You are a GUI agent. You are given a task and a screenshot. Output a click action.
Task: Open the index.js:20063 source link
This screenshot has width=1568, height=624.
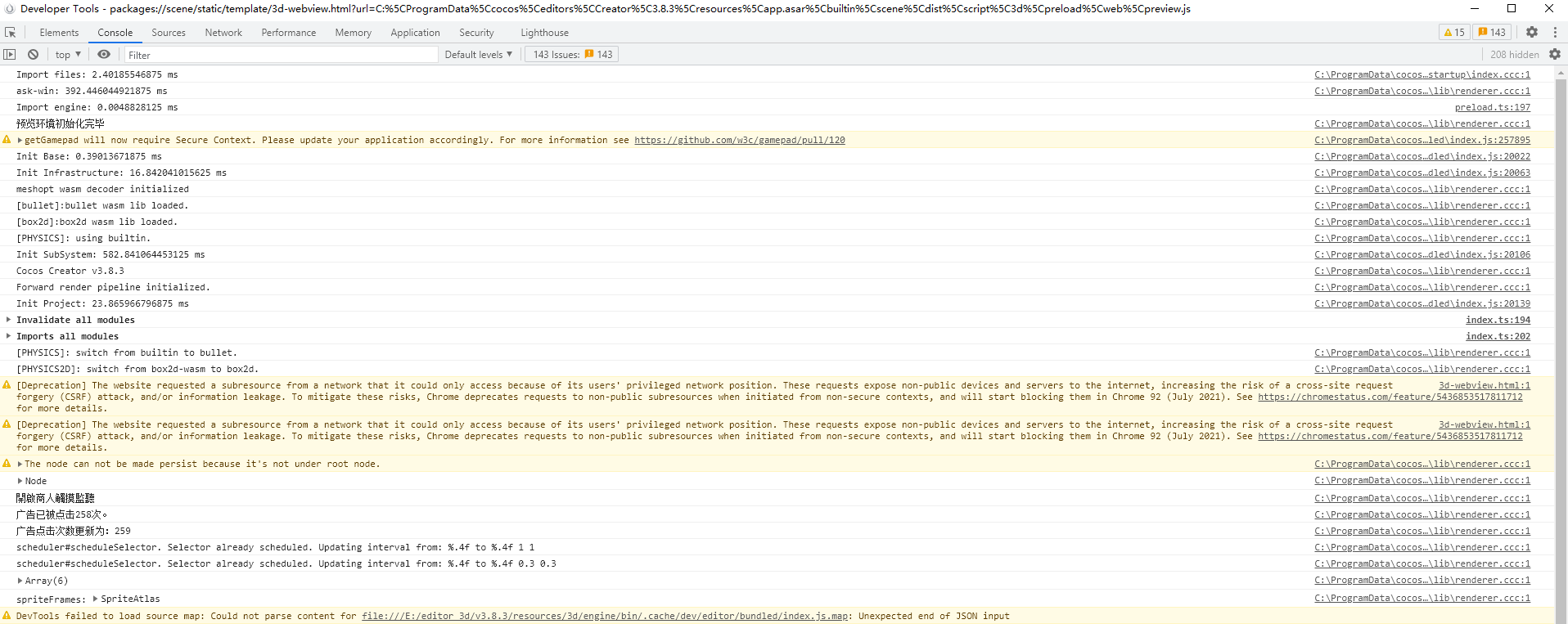(1422, 173)
